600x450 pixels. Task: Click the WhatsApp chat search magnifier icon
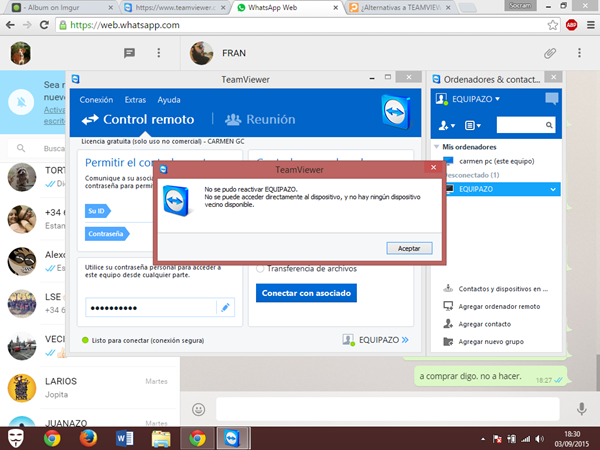coord(21,148)
